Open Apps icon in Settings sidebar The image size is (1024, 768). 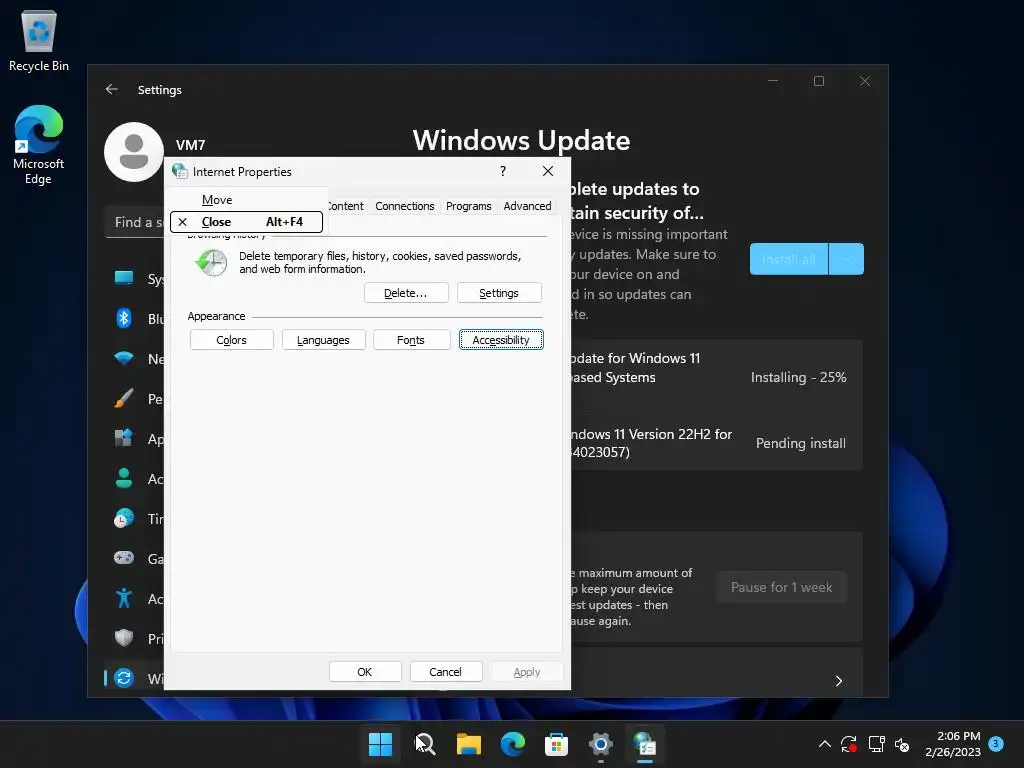click(124, 438)
